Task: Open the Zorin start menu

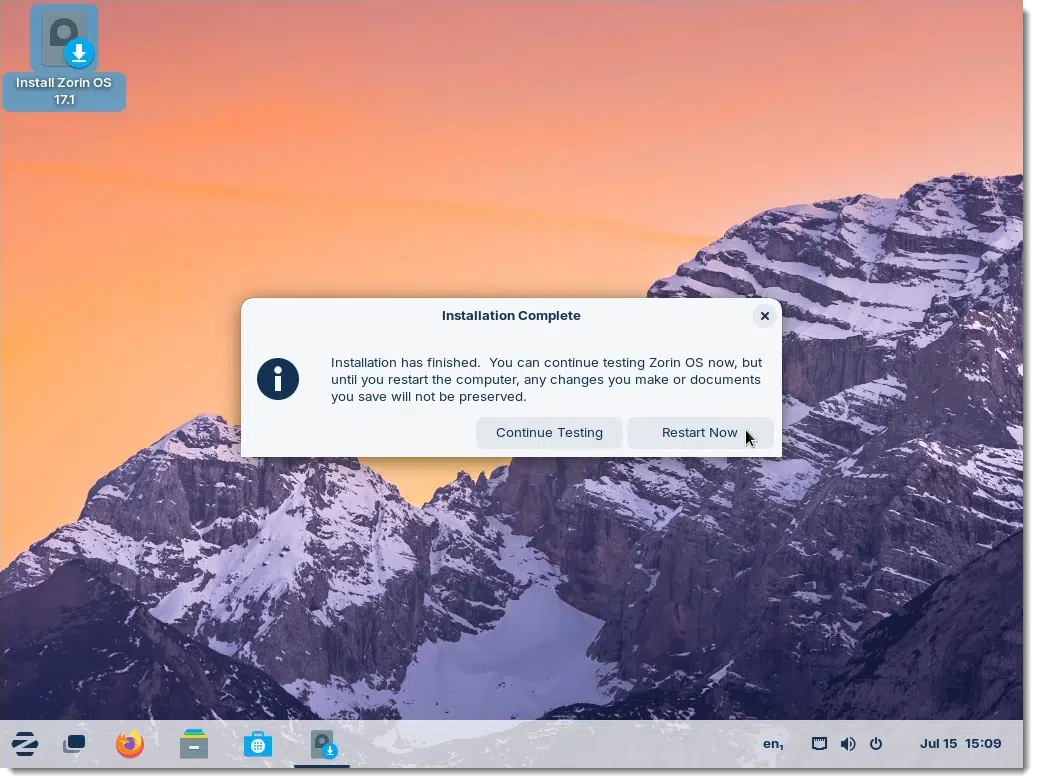Action: pos(24,744)
